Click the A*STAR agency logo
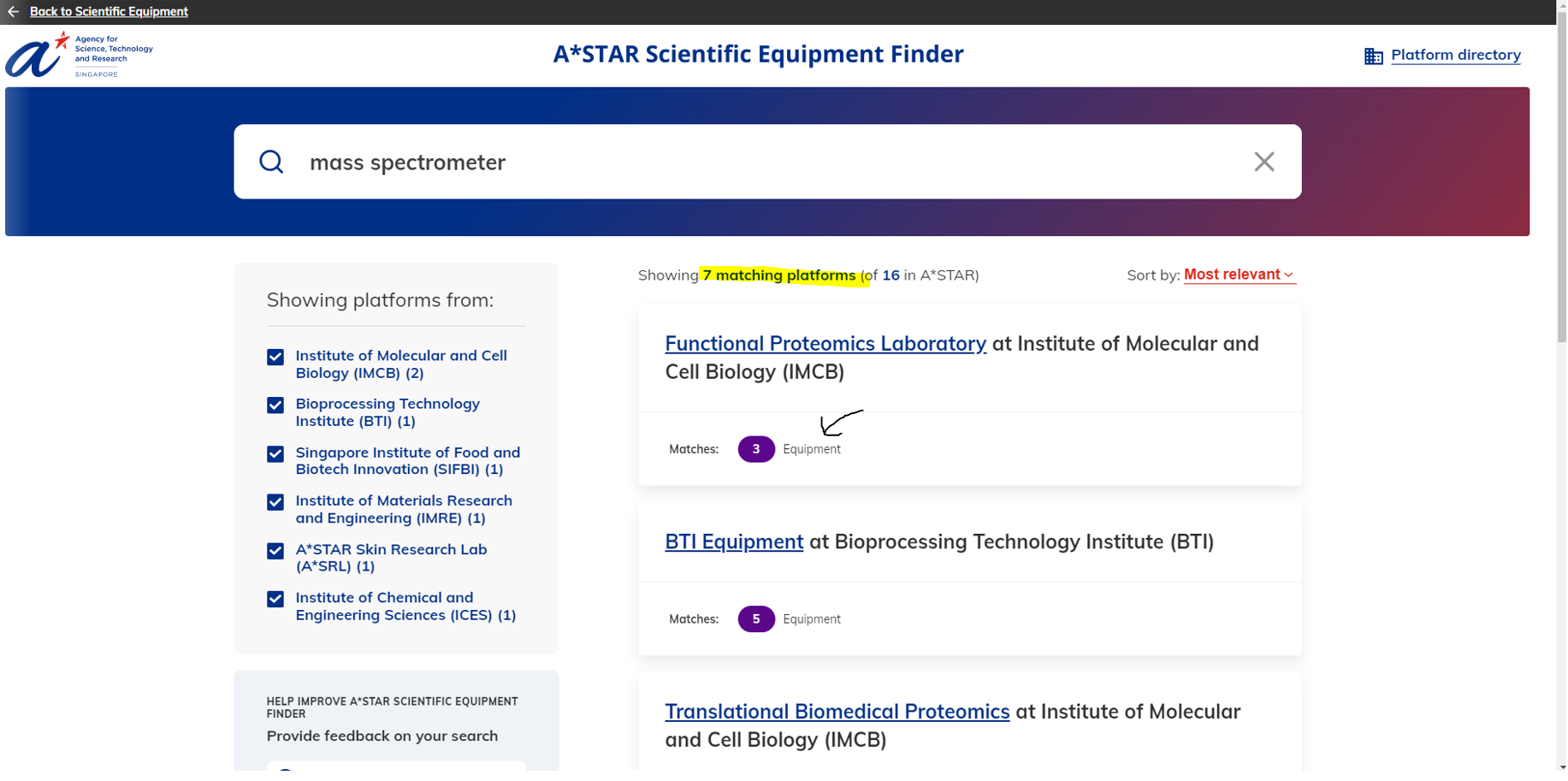The width and height of the screenshot is (1568, 781). pos(79,55)
